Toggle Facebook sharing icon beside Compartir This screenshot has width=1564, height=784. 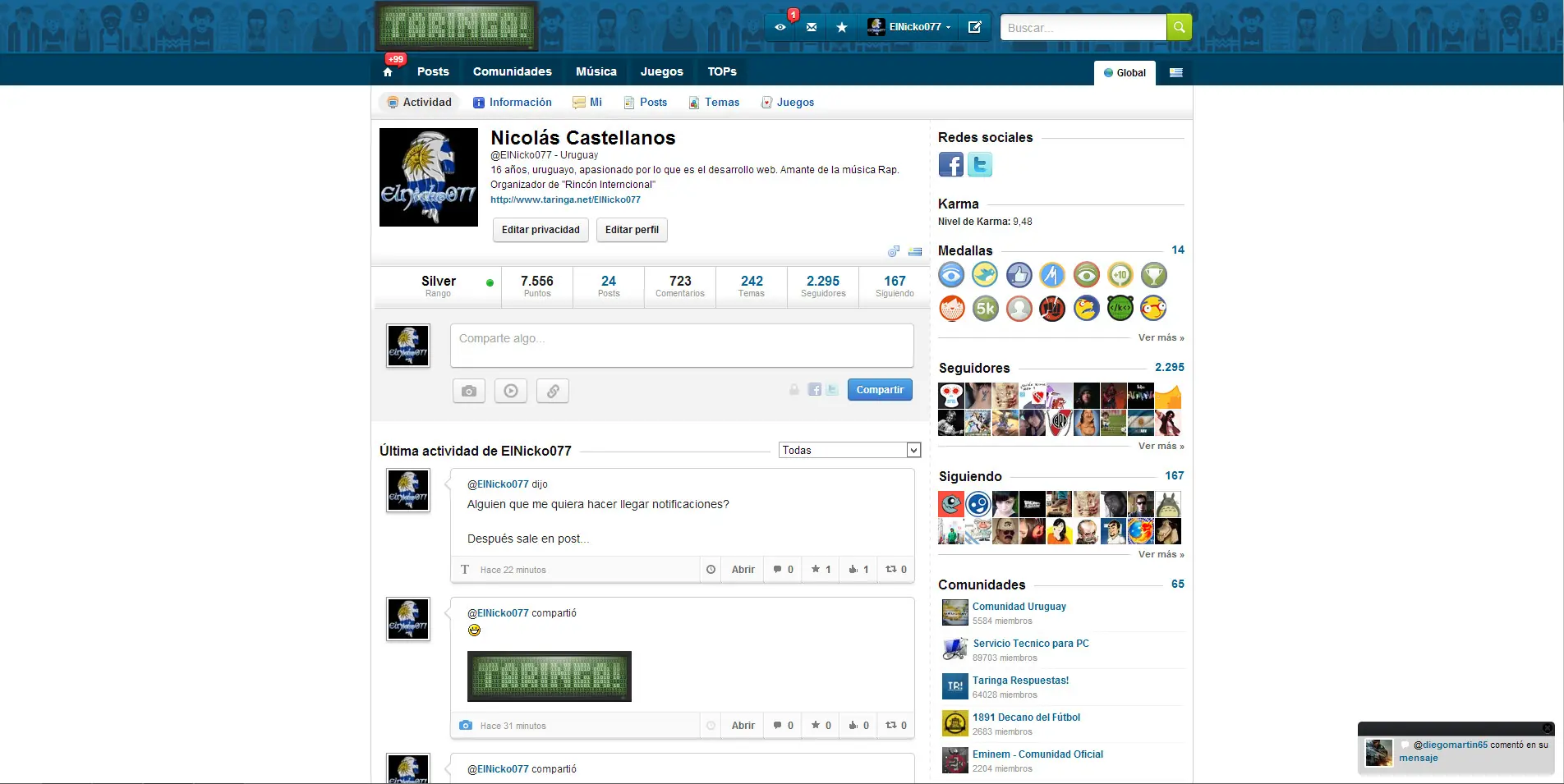[x=815, y=390]
